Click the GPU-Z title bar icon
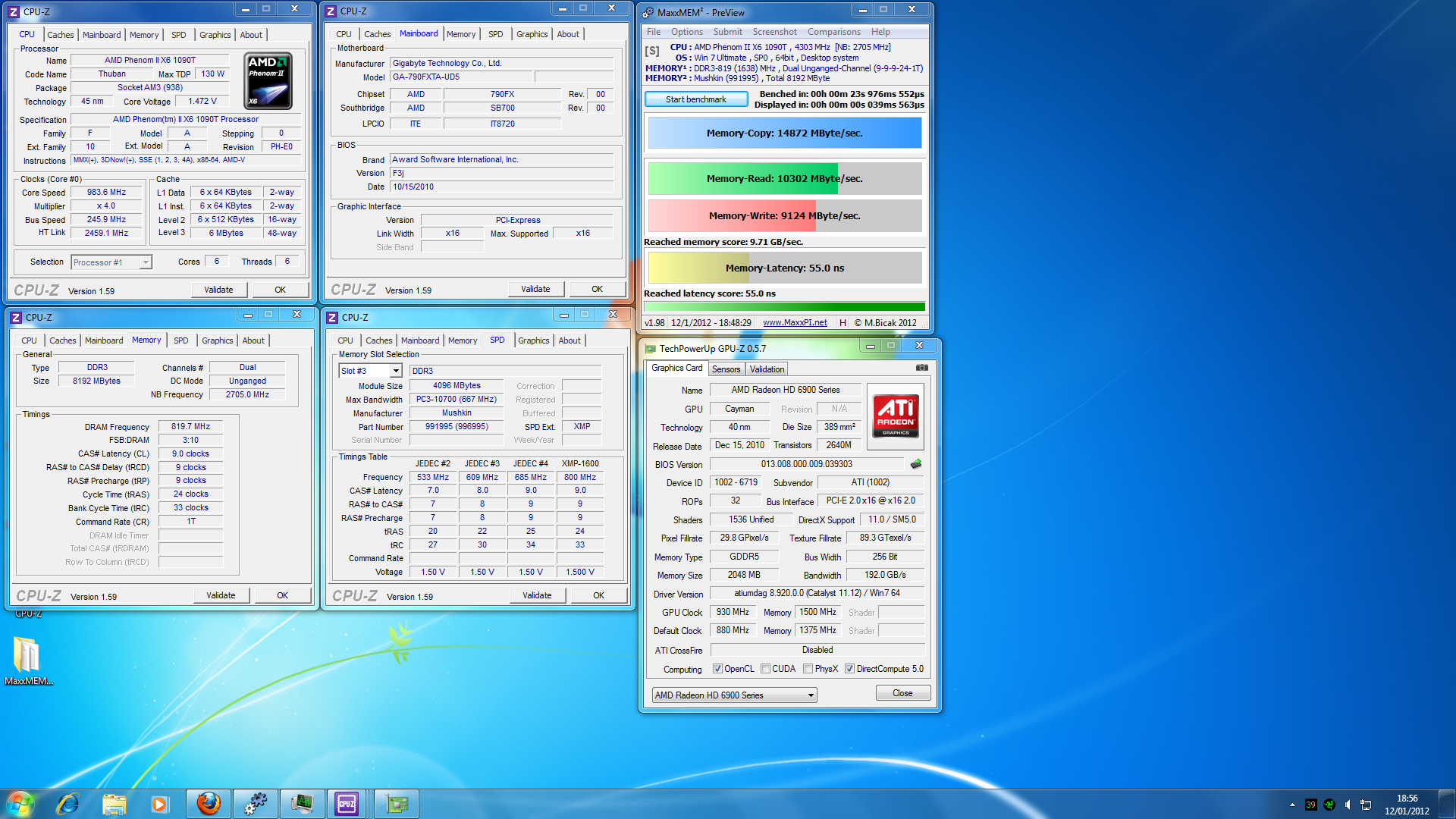The width and height of the screenshot is (1456, 819). (650, 349)
